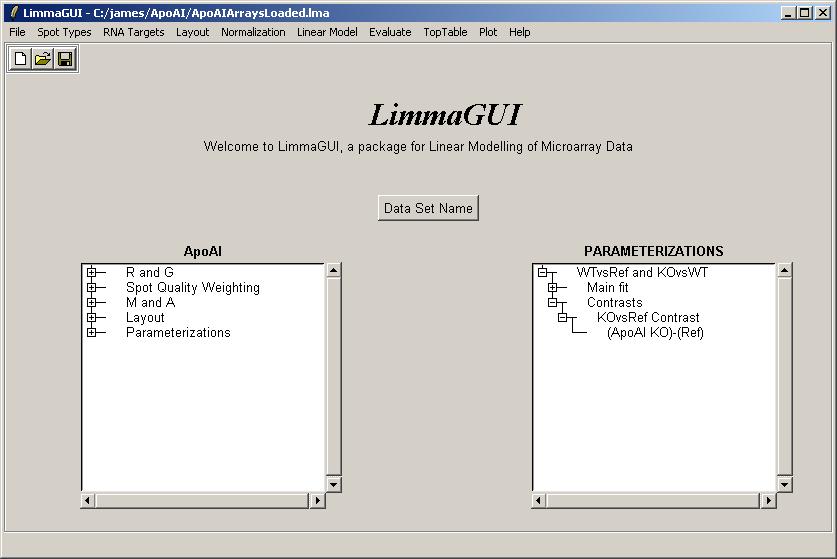Open the Spot Types menu
837x559 pixels.
[64, 32]
